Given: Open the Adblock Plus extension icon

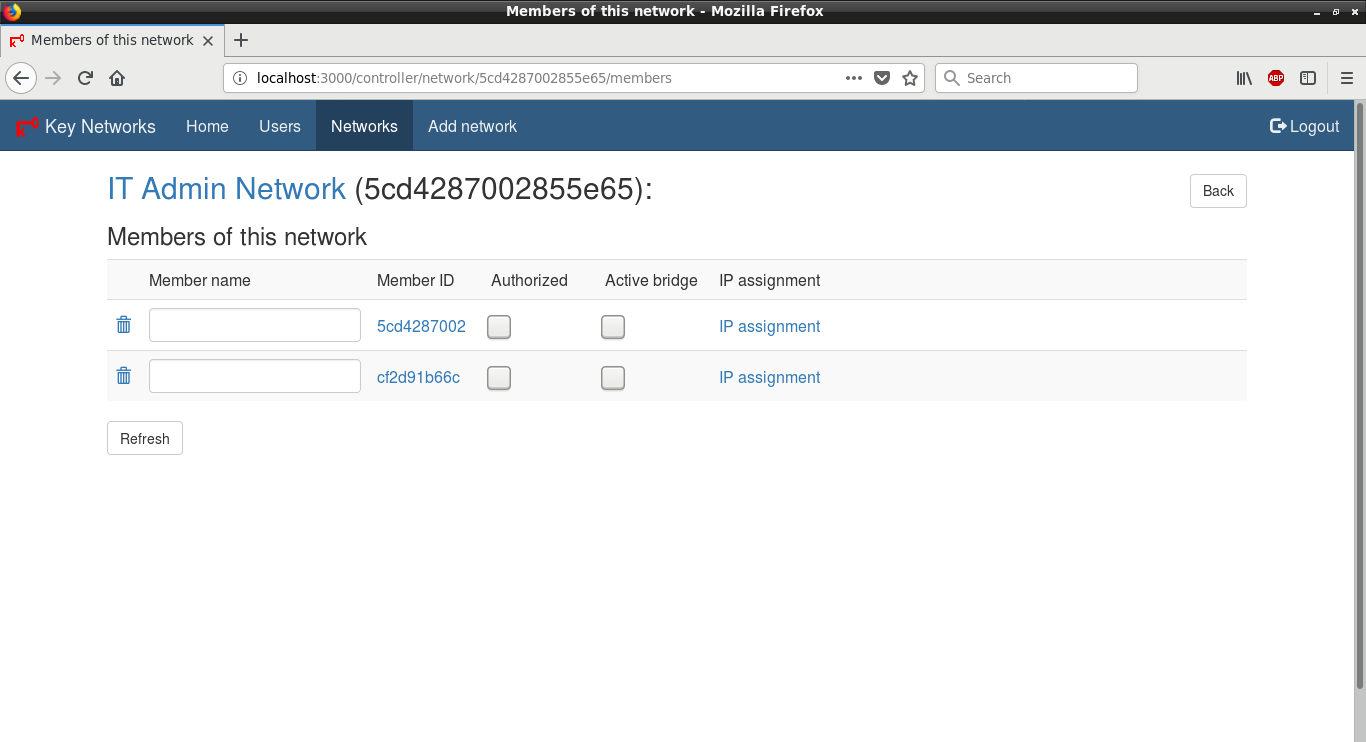Looking at the screenshot, I should tap(1276, 78).
